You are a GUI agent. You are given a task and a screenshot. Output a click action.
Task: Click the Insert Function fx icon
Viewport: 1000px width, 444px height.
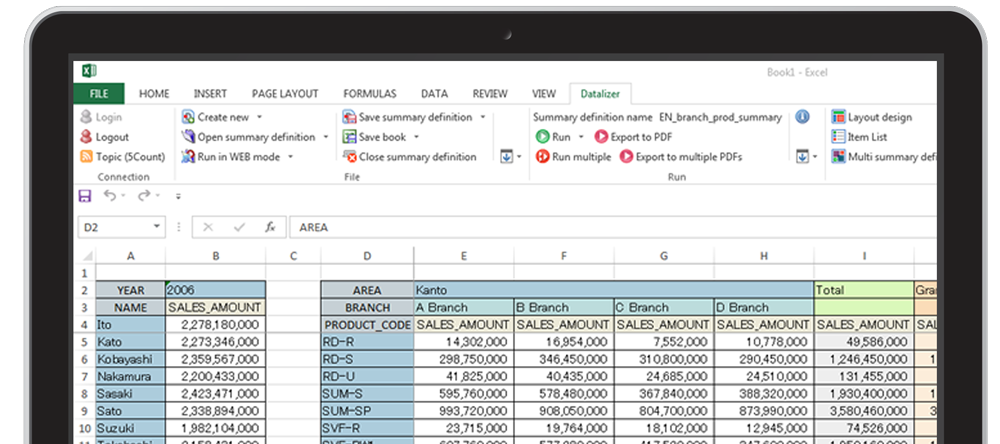coord(270,227)
